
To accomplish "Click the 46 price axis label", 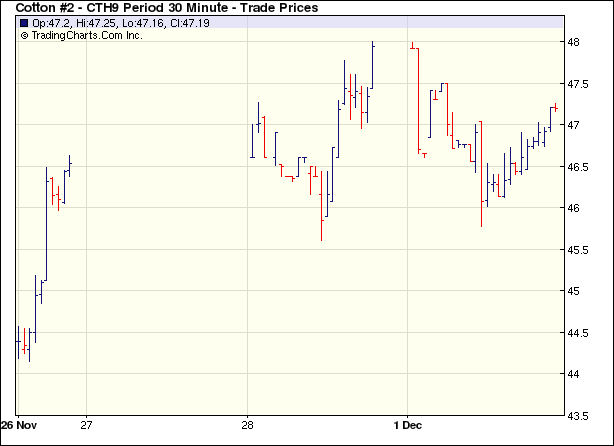I will click(x=575, y=208).
